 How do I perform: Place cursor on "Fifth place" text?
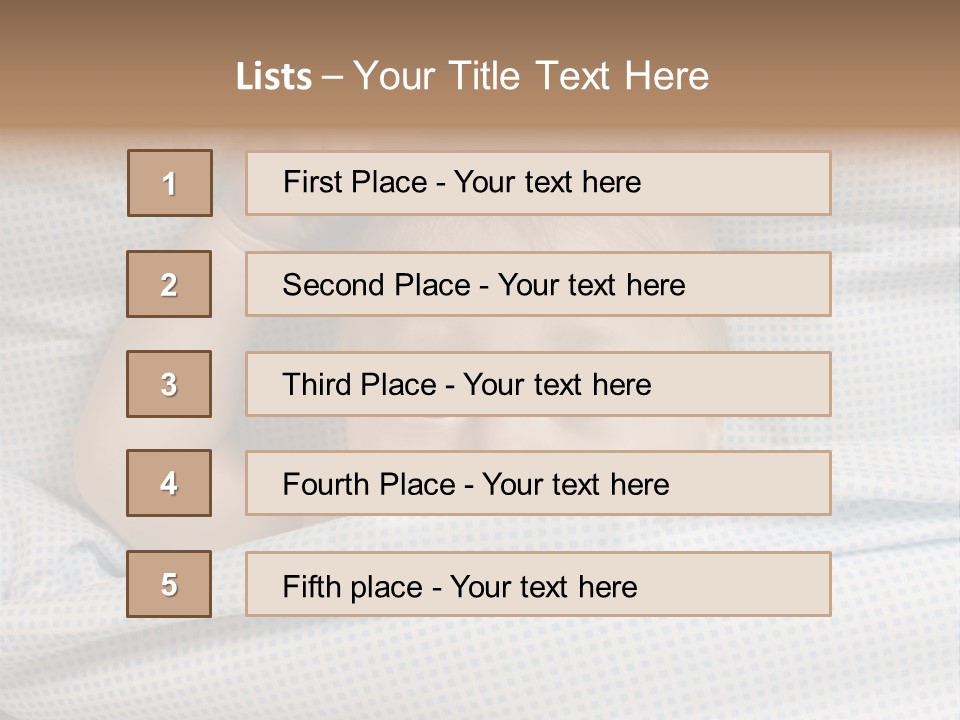pyautogui.click(x=353, y=586)
